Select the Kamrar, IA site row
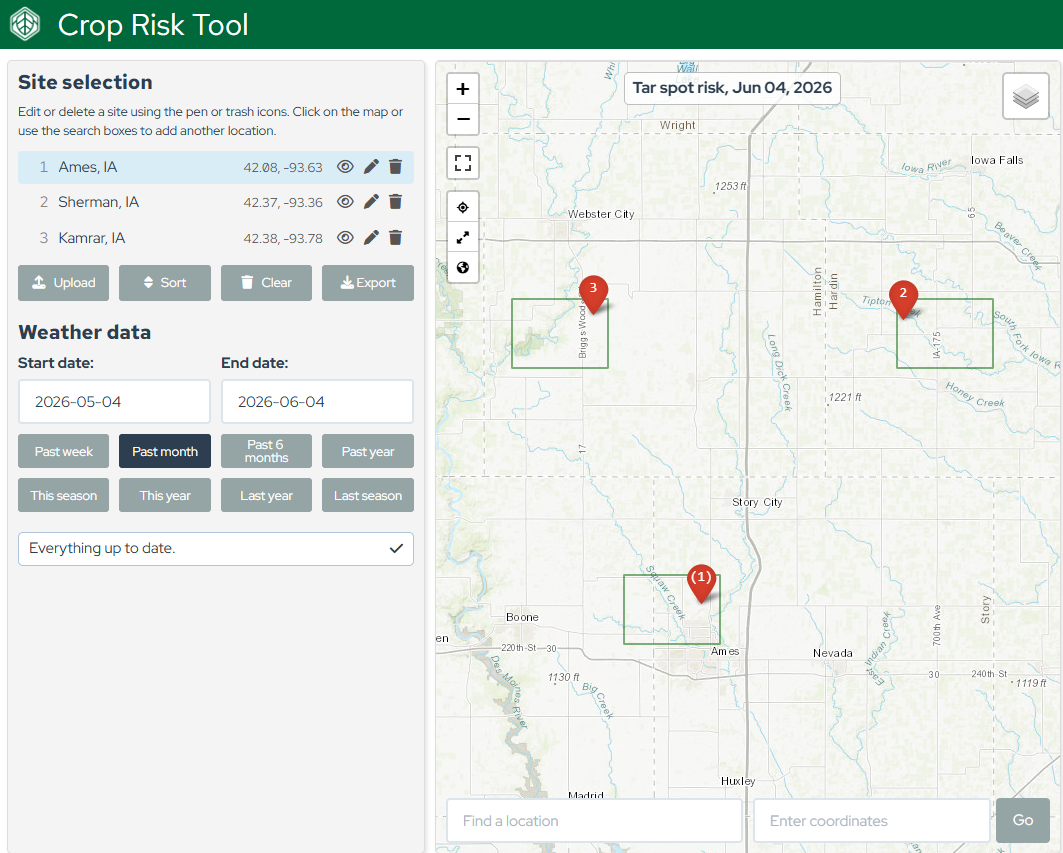The image size is (1063, 853). (x=216, y=237)
